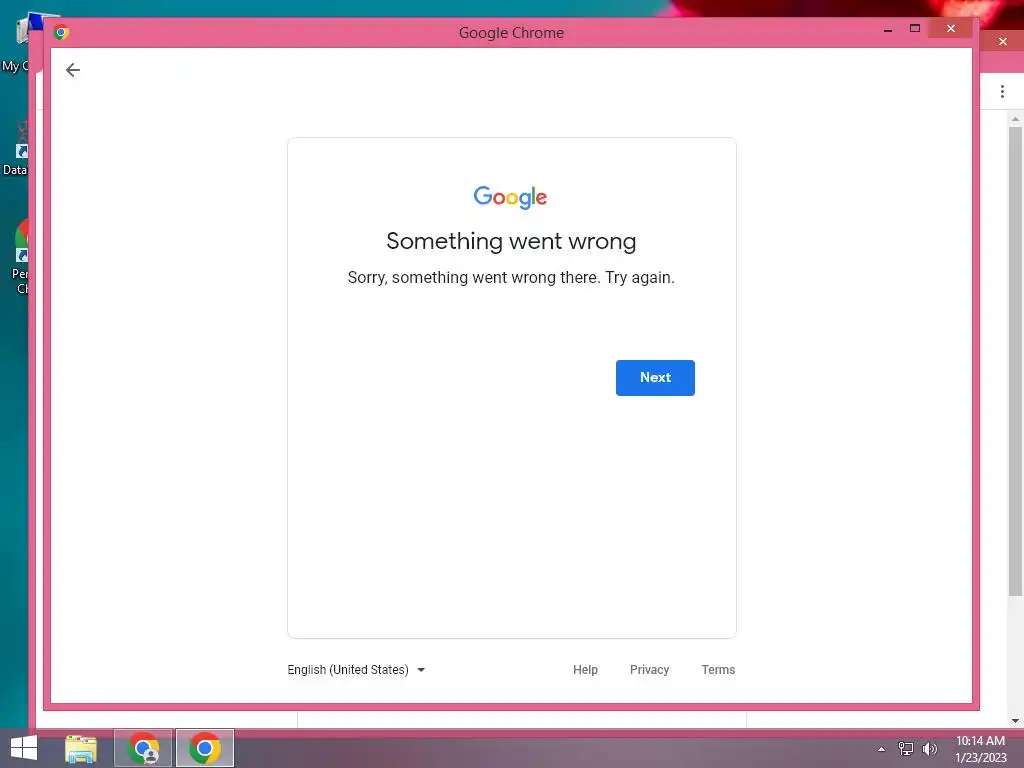Go back using the left arrow icon
Screen dimensions: 1024x768
coord(72,70)
